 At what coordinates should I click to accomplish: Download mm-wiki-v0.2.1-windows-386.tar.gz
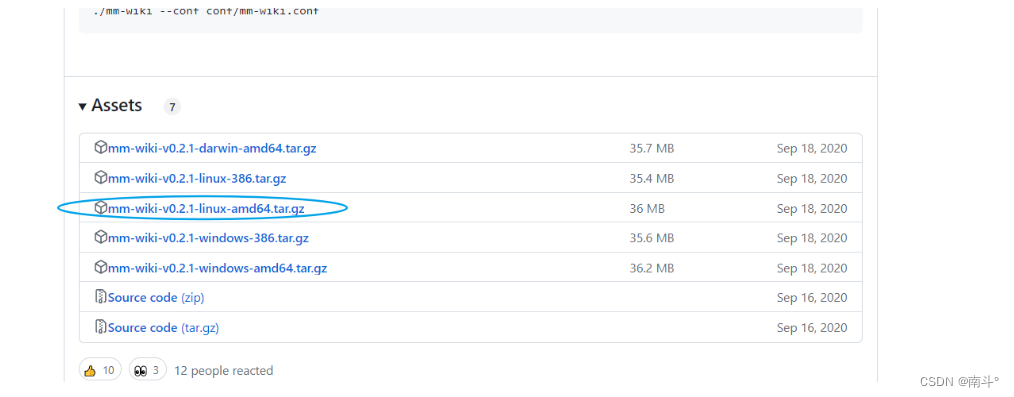[208, 238]
